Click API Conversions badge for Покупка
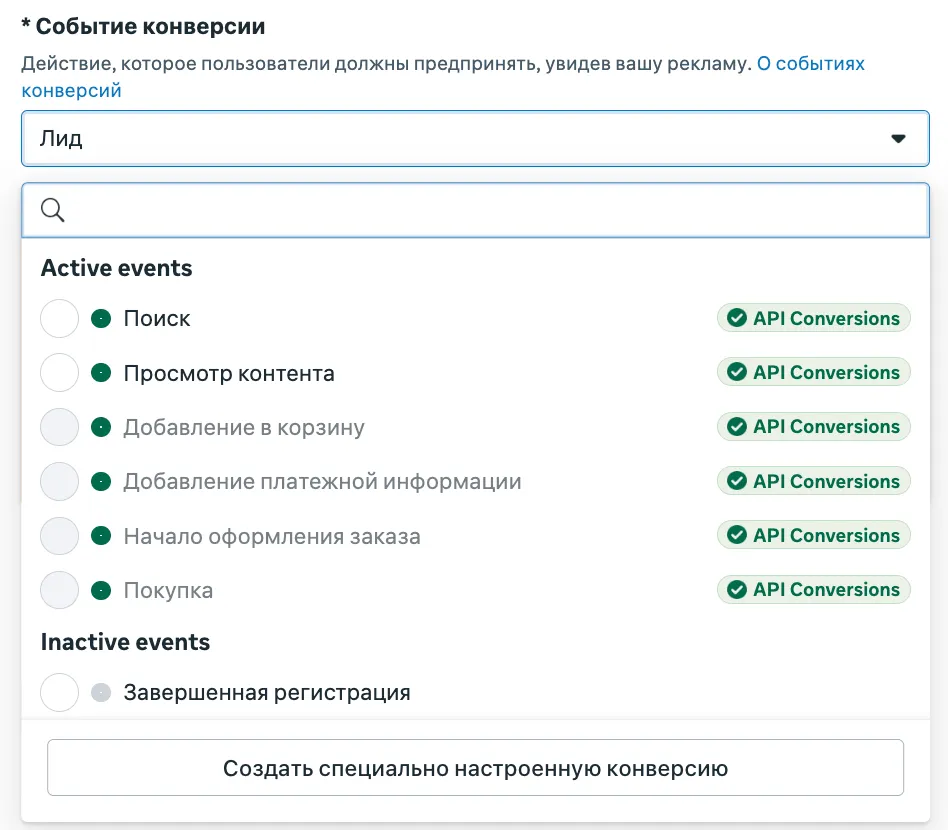948x830 pixels. (814, 589)
